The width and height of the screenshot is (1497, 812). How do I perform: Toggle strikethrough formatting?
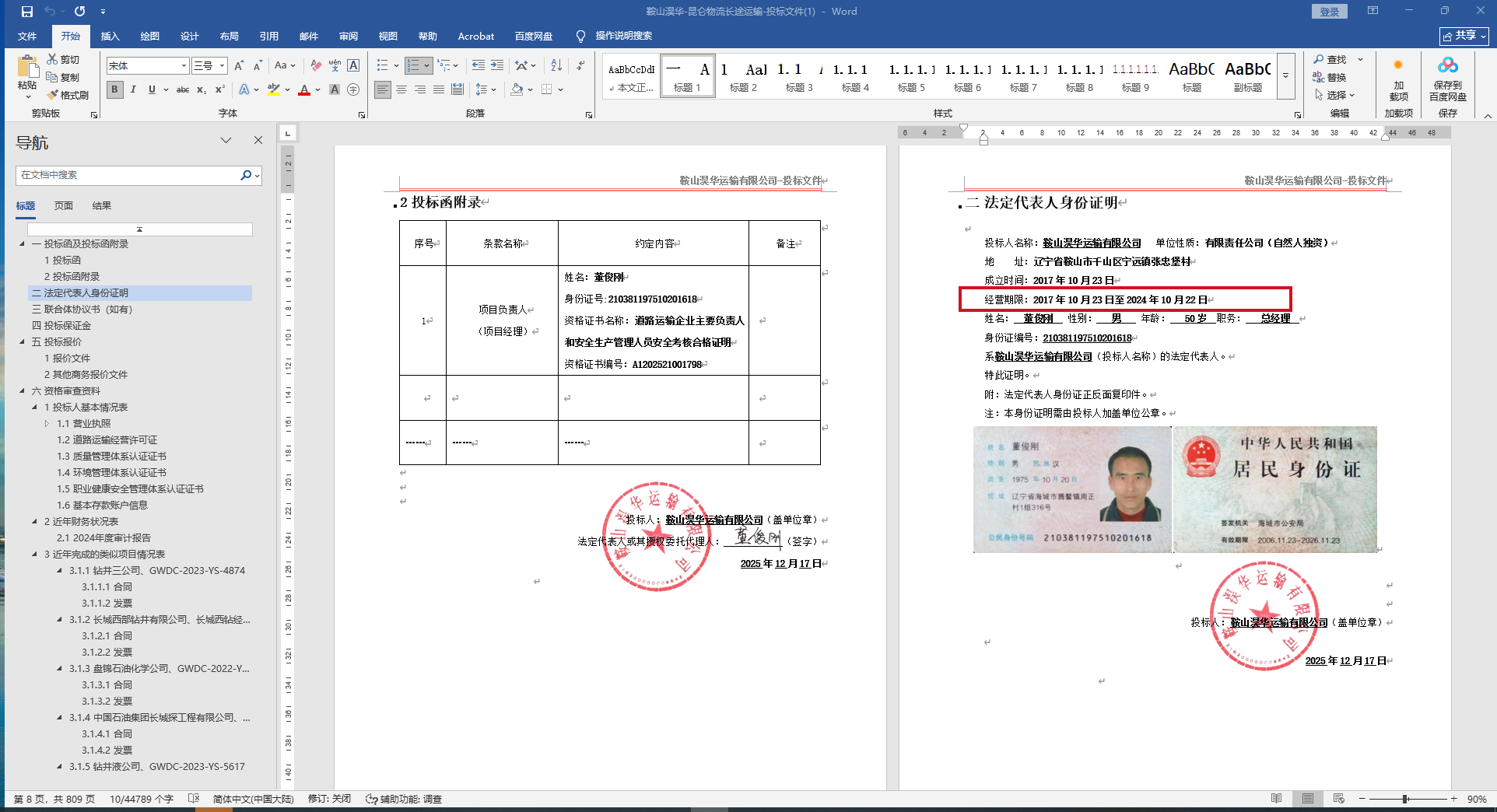183,89
